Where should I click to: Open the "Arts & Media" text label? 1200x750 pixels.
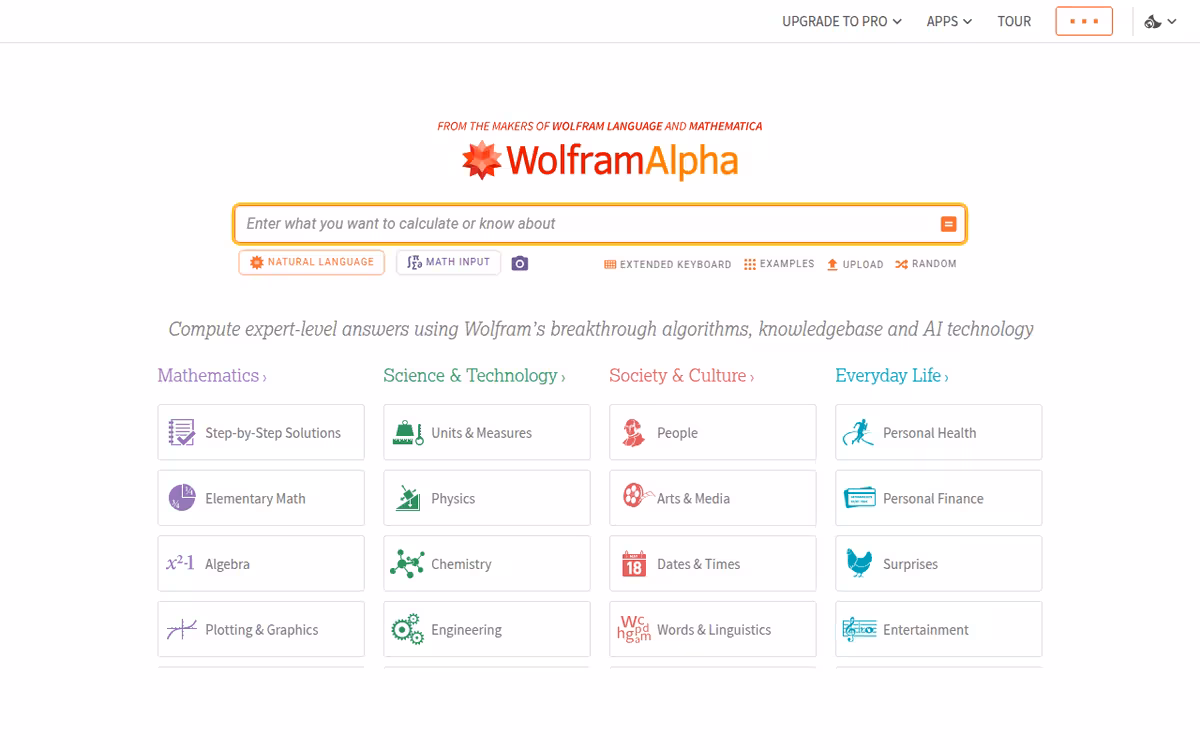tap(693, 499)
